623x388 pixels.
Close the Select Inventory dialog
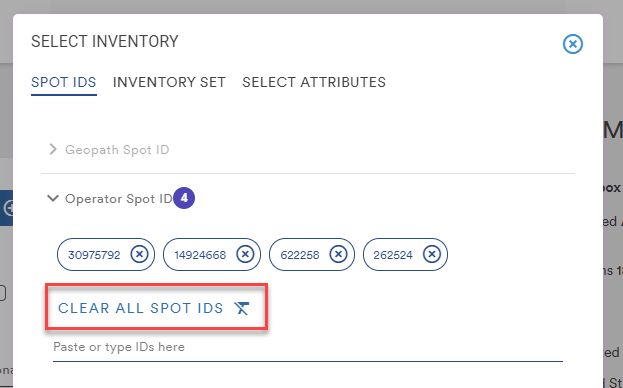[573, 44]
